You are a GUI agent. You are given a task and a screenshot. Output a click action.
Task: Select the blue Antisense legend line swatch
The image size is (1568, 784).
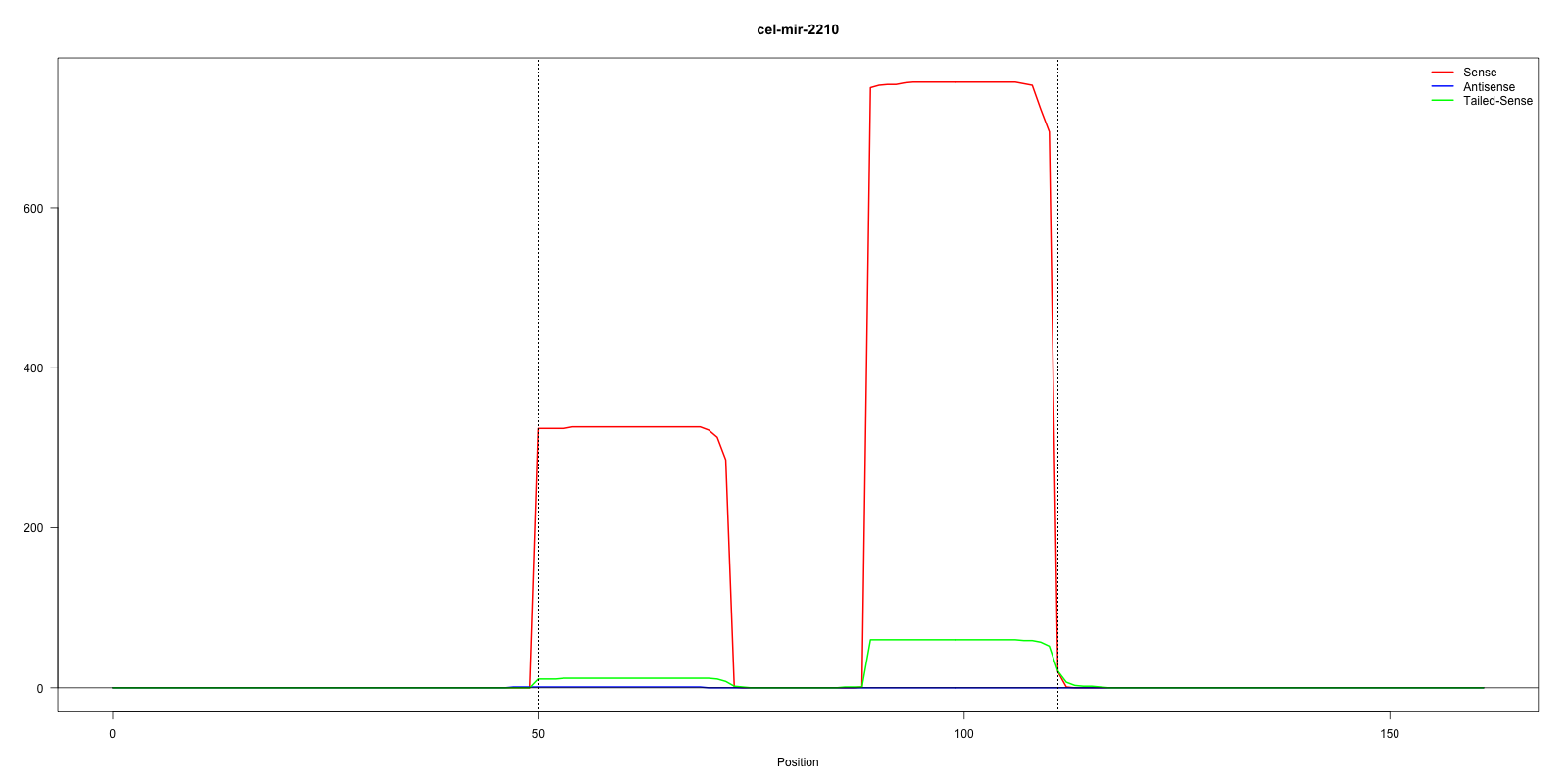point(1442,87)
